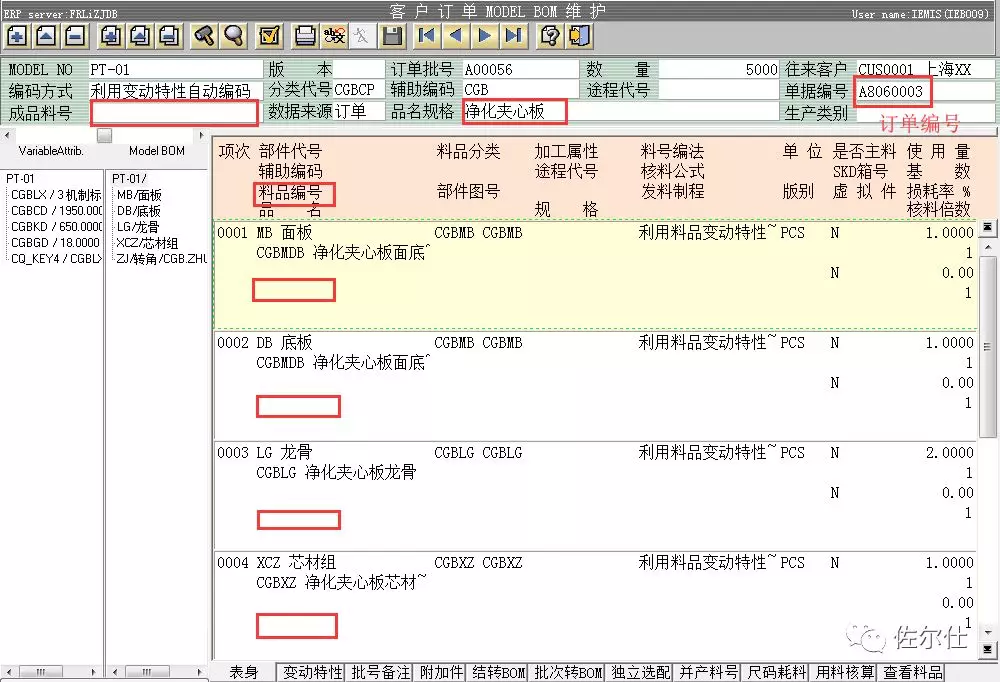Click the 编码方式 field 利用变动特性自动编码

(x=176, y=91)
